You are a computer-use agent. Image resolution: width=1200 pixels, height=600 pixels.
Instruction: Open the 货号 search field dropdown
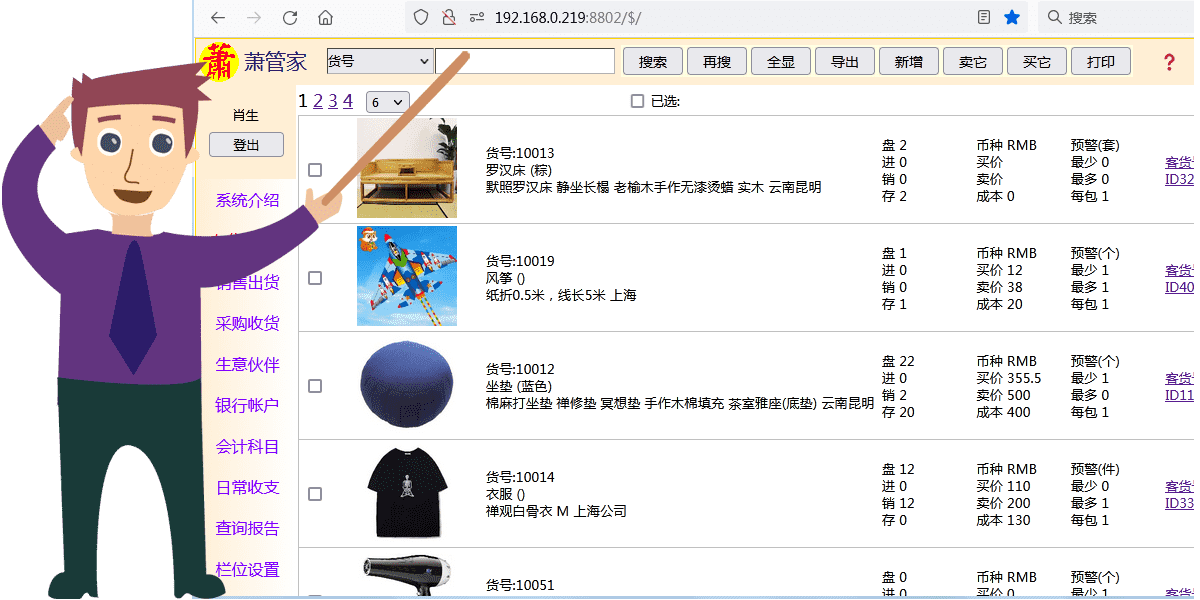[x=379, y=60]
